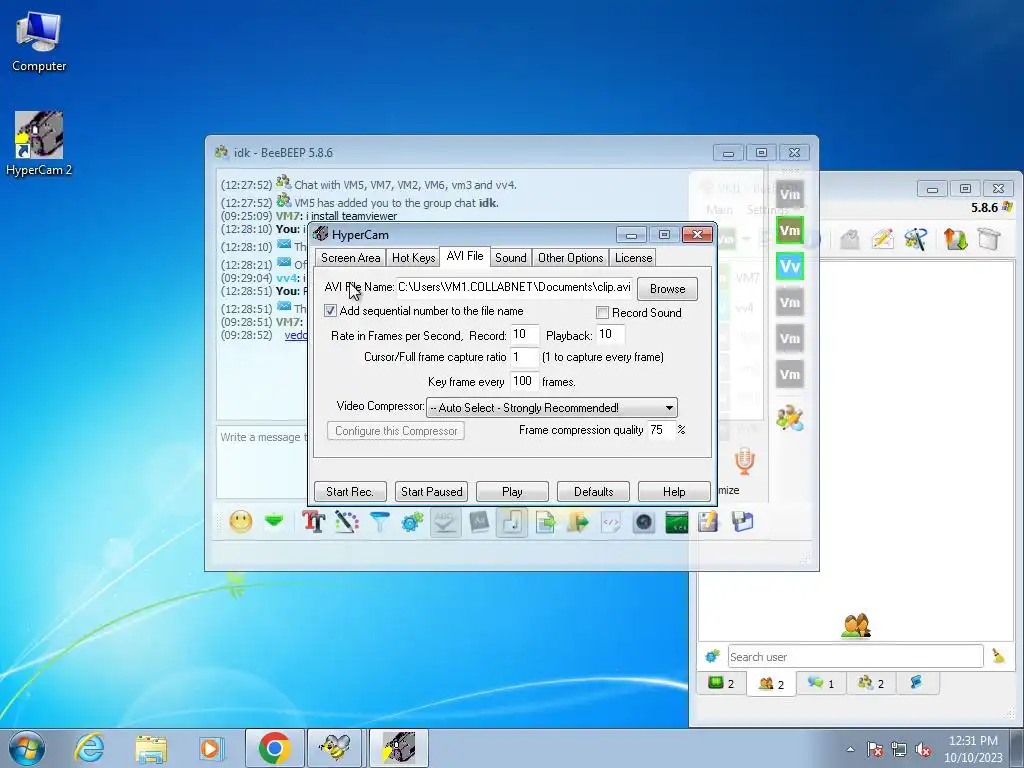This screenshot has height=768, width=1024.
Task: Click the Start Rec. button
Action: pos(350,491)
